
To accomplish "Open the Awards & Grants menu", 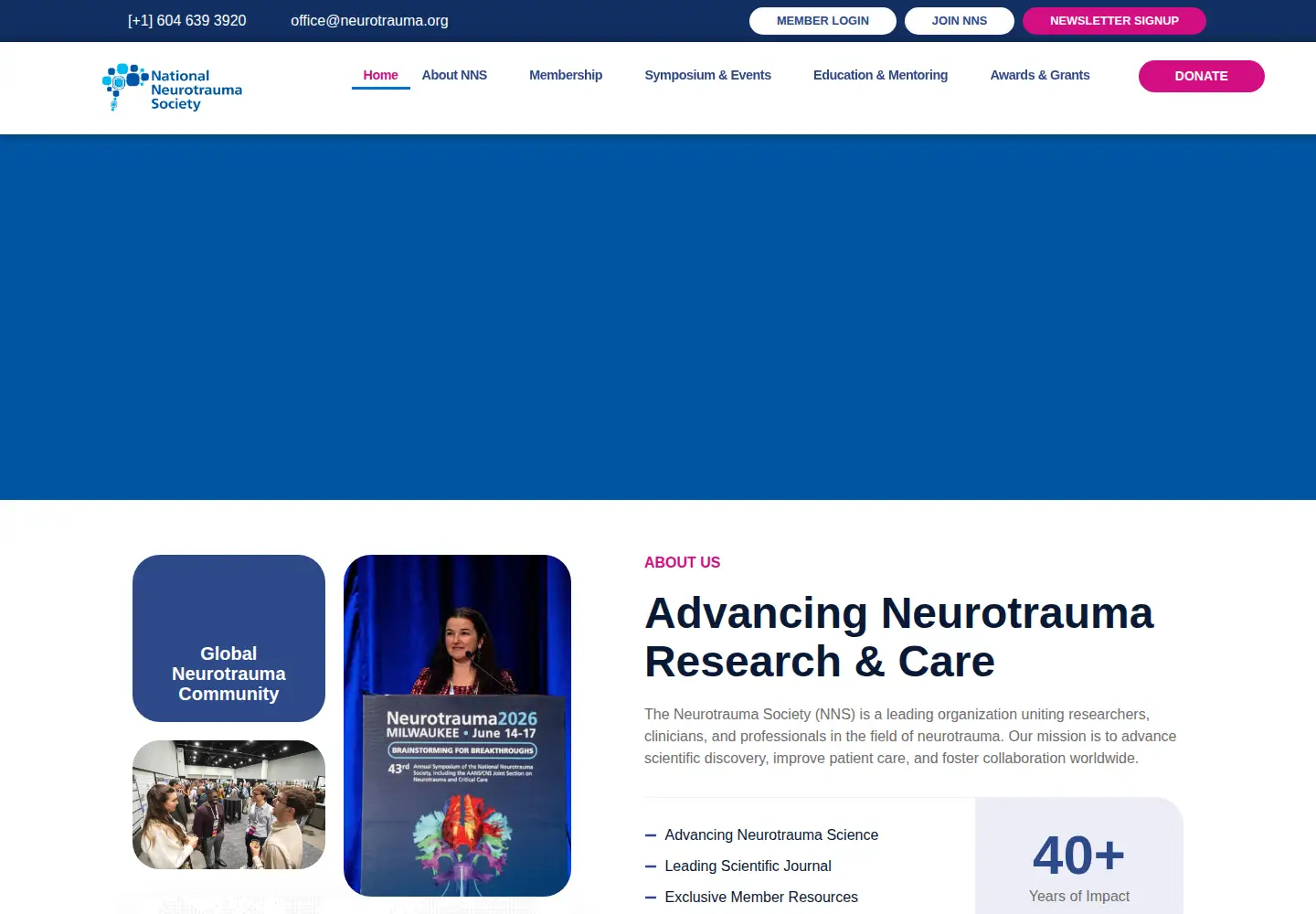I will pos(1040,75).
